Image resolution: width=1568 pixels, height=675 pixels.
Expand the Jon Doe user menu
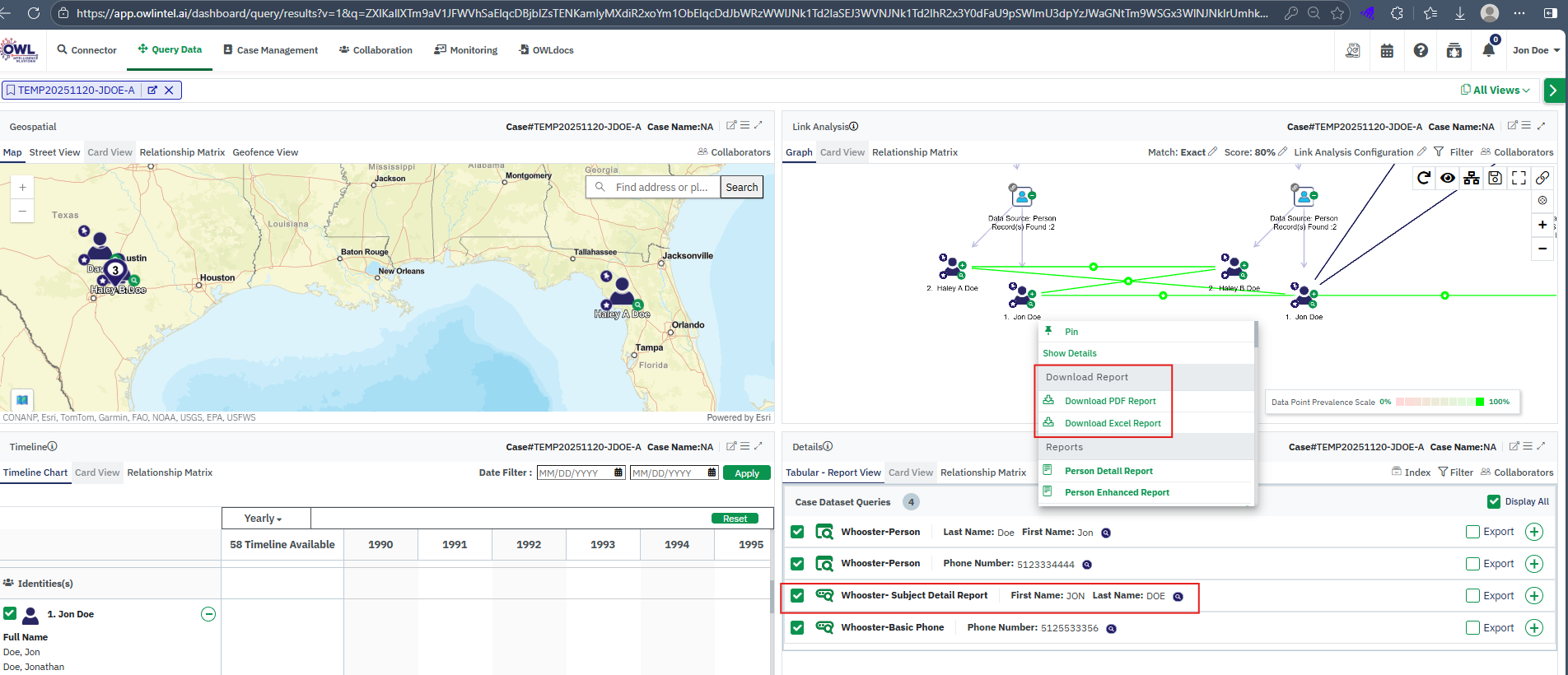tap(1536, 50)
